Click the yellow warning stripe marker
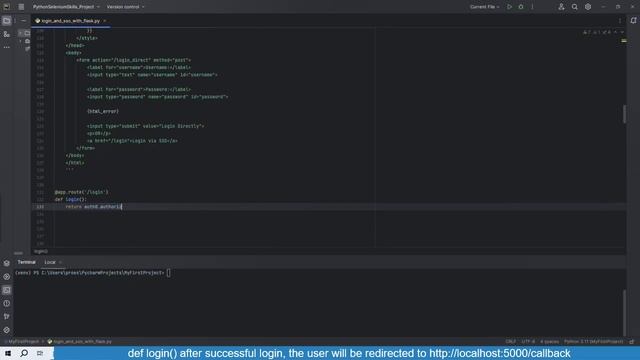Screen dimensions: 640x360 pyautogui.click(x=624, y=41)
